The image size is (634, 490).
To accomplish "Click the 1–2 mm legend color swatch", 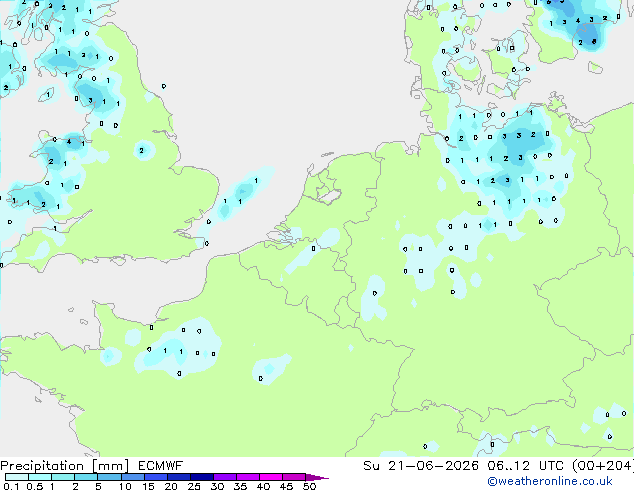I will (x=63, y=477).
